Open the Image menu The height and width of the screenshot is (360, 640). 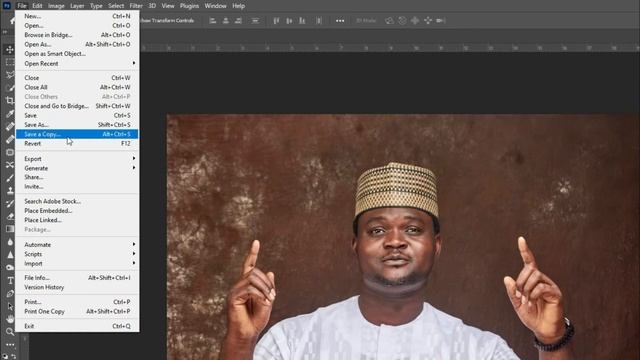click(x=56, y=6)
